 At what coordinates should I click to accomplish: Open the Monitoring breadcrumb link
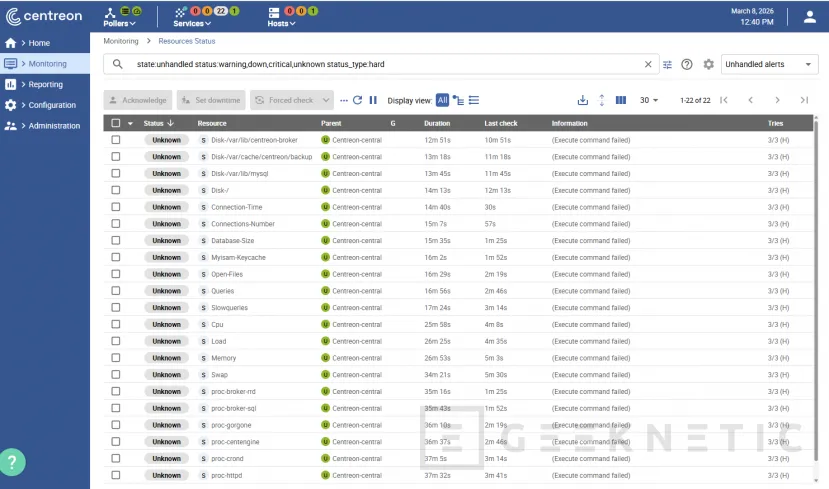tap(121, 41)
